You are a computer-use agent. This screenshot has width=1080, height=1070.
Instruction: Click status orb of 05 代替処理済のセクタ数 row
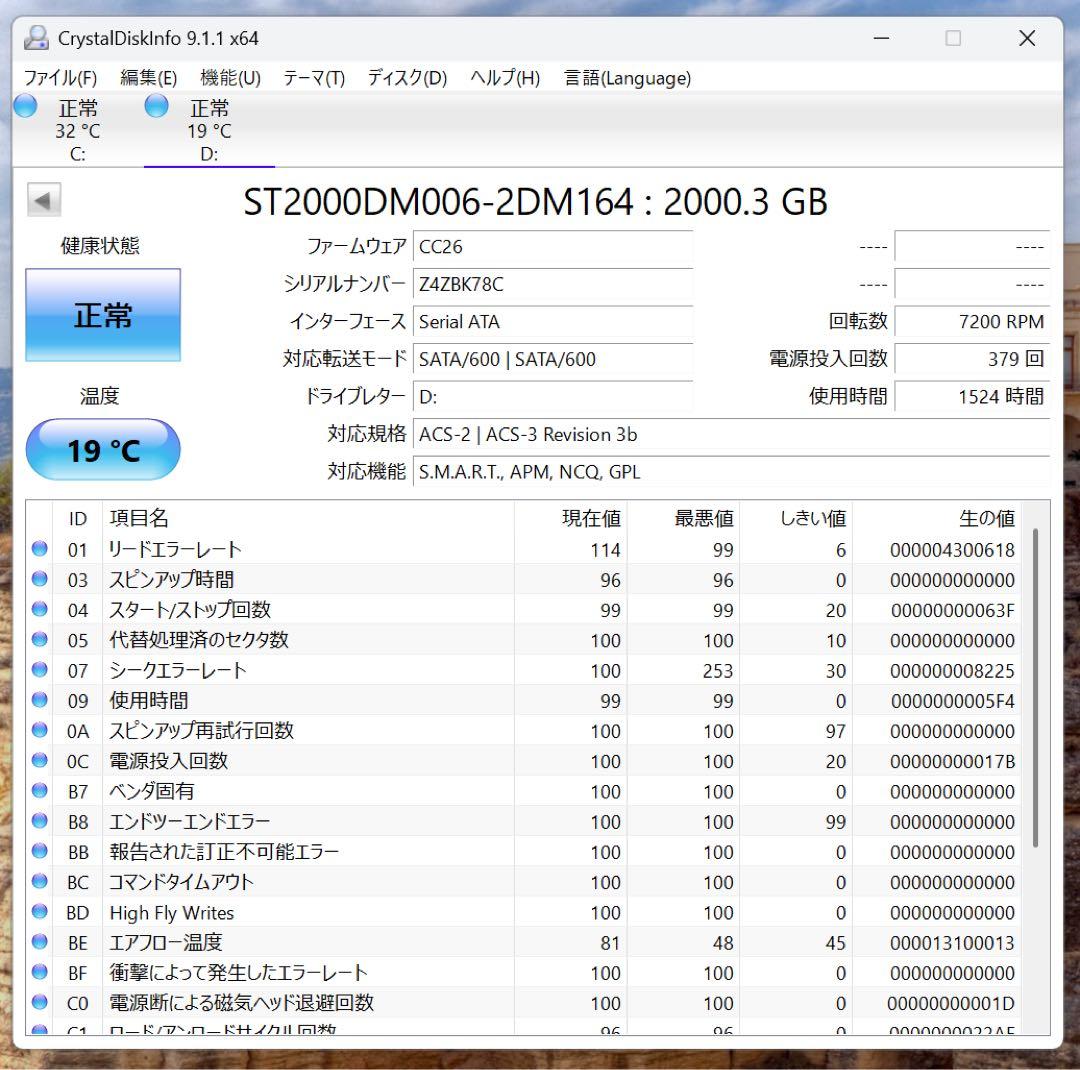(x=40, y=640)
